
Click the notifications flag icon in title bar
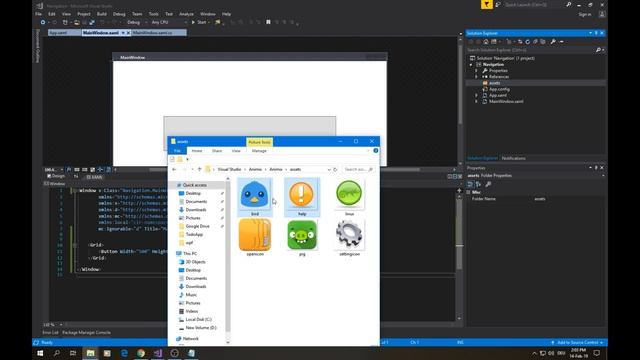pyautogui.click(x=487, y=4)
